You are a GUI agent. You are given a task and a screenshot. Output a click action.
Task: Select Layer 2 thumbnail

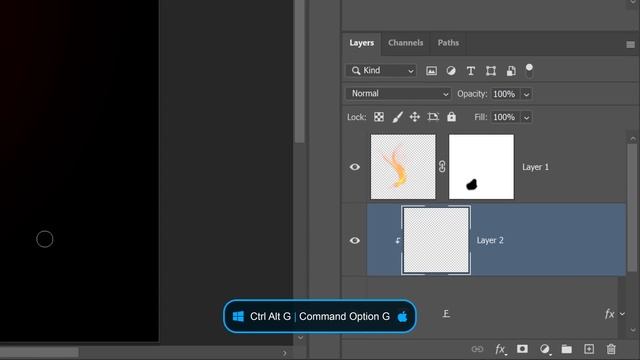pos(436,240)
